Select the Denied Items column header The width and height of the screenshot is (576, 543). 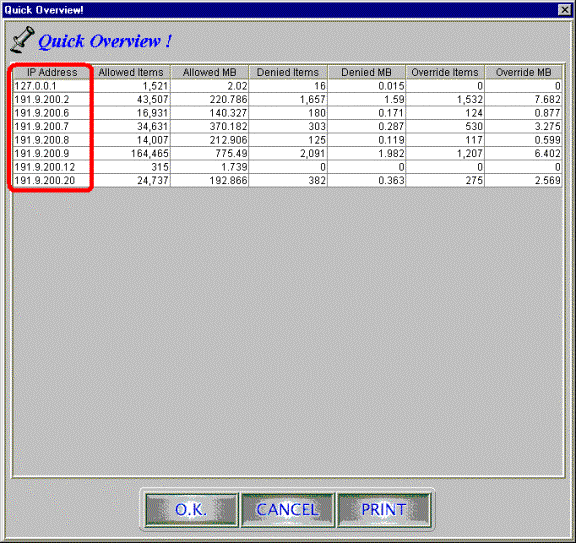[288, 72]
